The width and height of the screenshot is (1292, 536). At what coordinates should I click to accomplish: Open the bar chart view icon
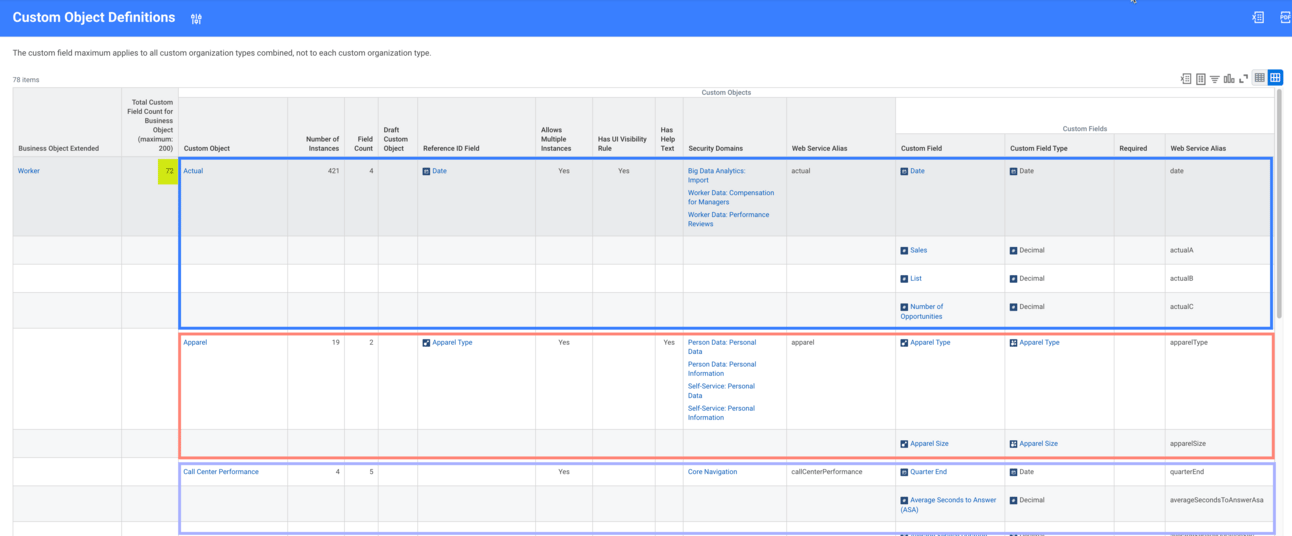(x=1229, y=79)
